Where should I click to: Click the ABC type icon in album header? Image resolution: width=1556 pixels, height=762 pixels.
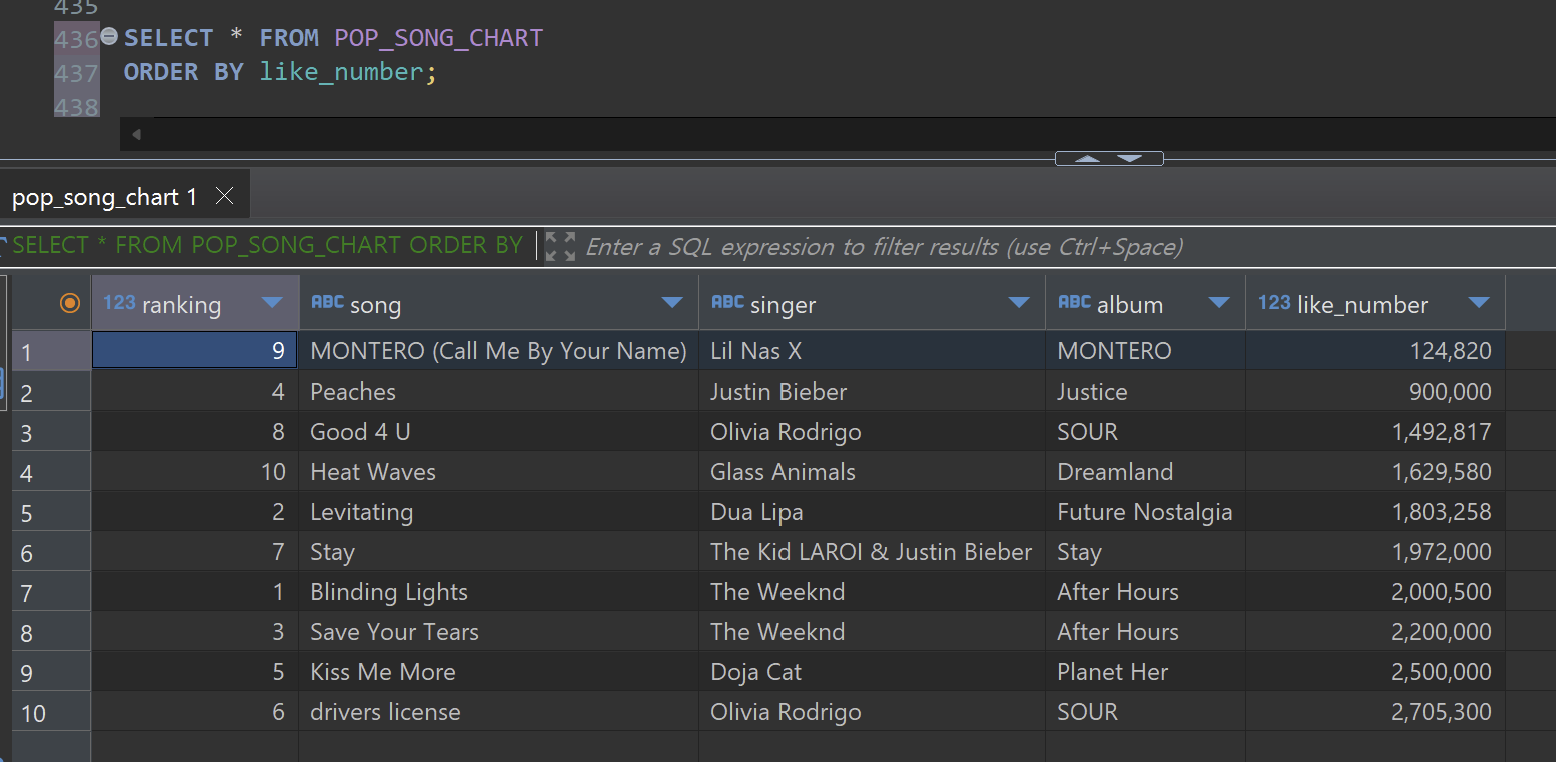(1074, 302)
